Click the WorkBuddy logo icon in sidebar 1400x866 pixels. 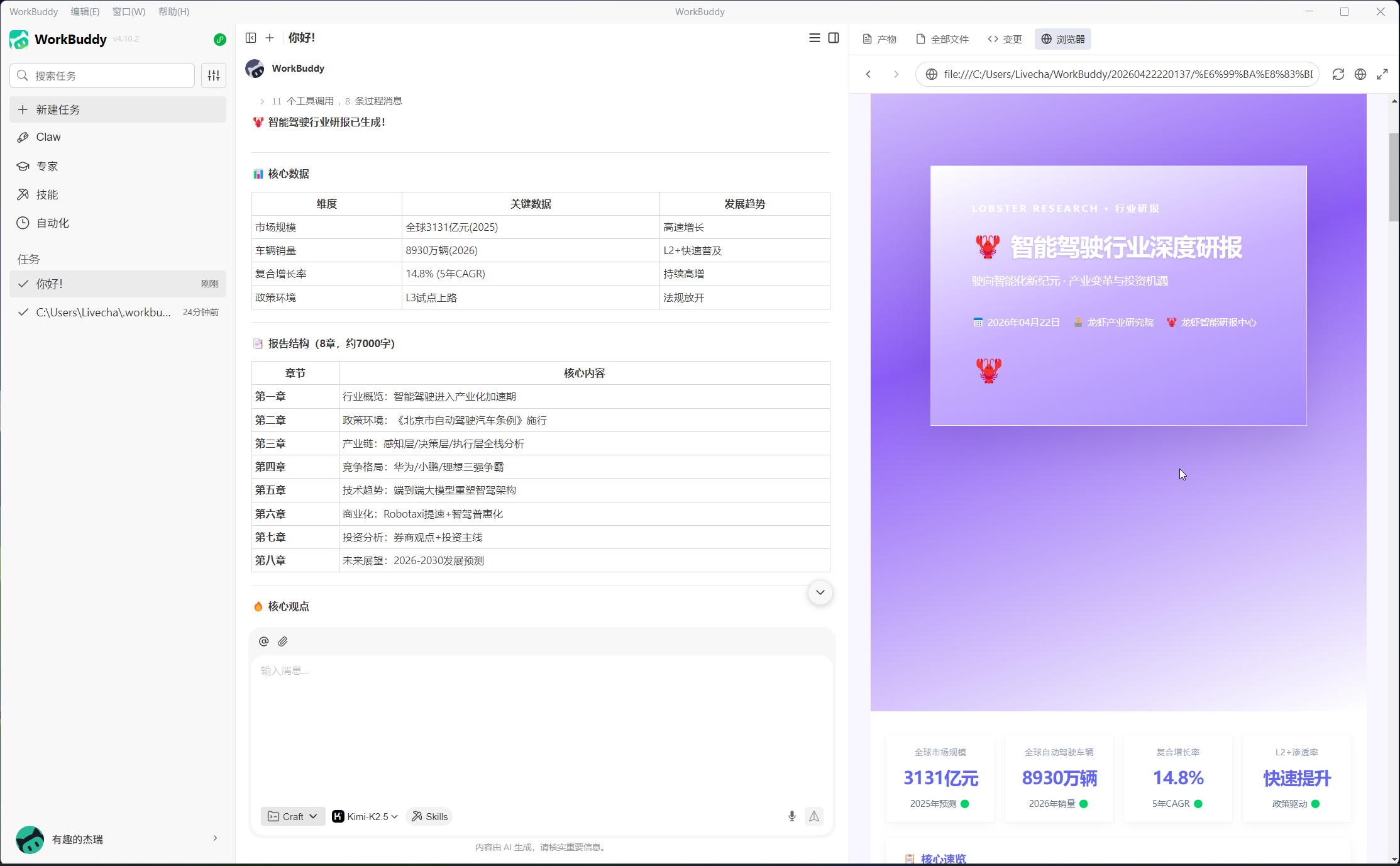pos(19,40)
